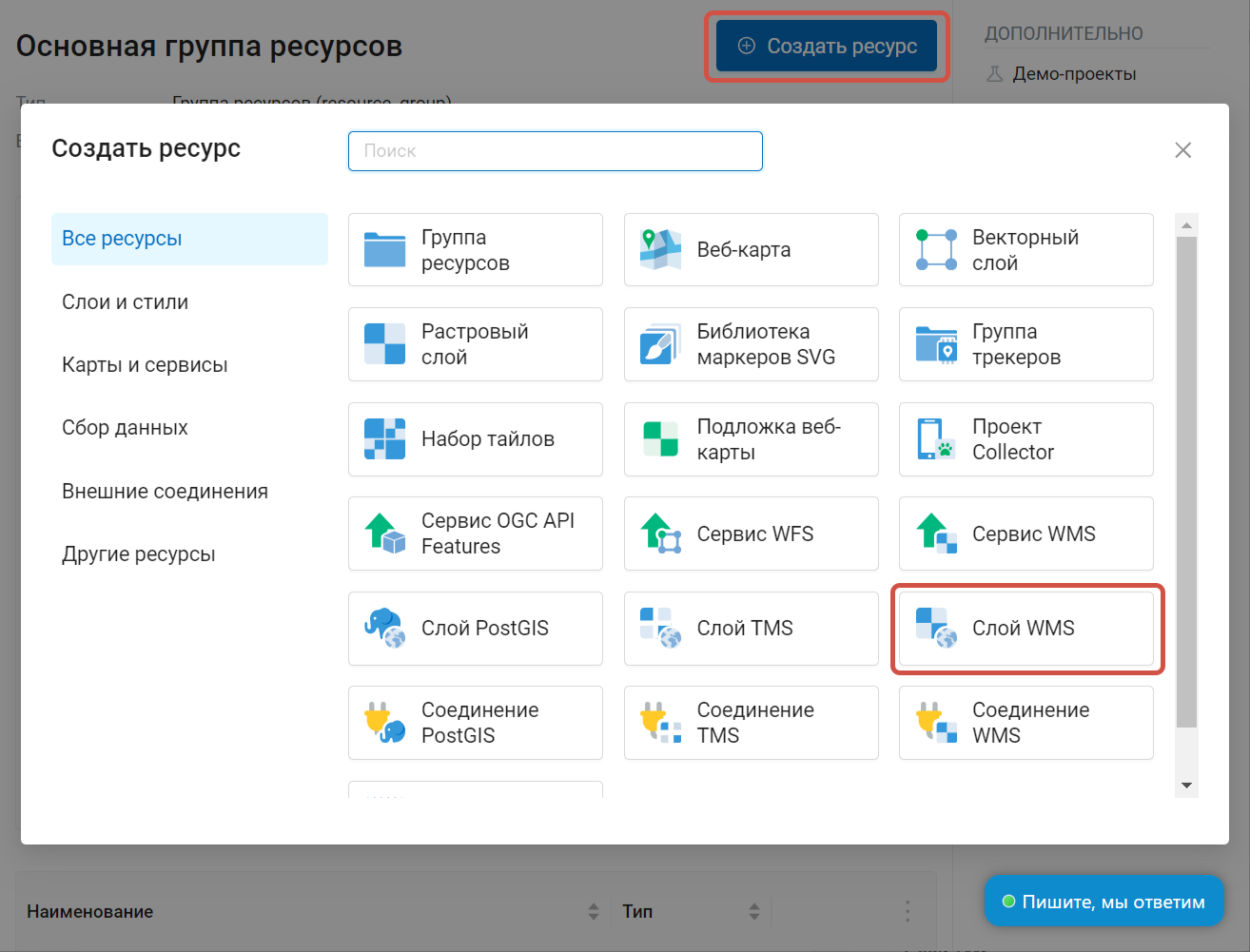
Task: Click the Слой WMS globe icon
Action: coord(936,628)
